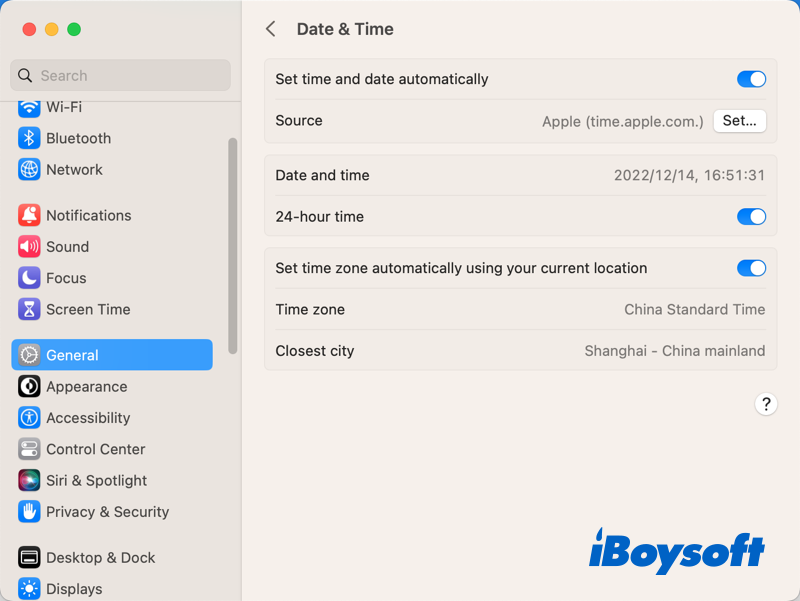Disable set time and date automatically
The image size is (800, 601).
pyautogui.click(x=751, y=79)
